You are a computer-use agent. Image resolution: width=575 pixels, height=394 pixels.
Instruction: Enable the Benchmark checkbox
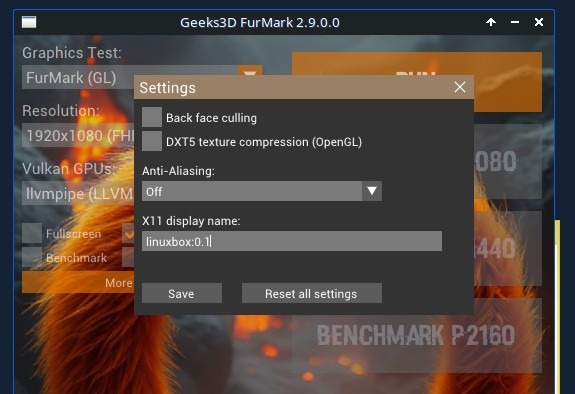tap(32, 257)
